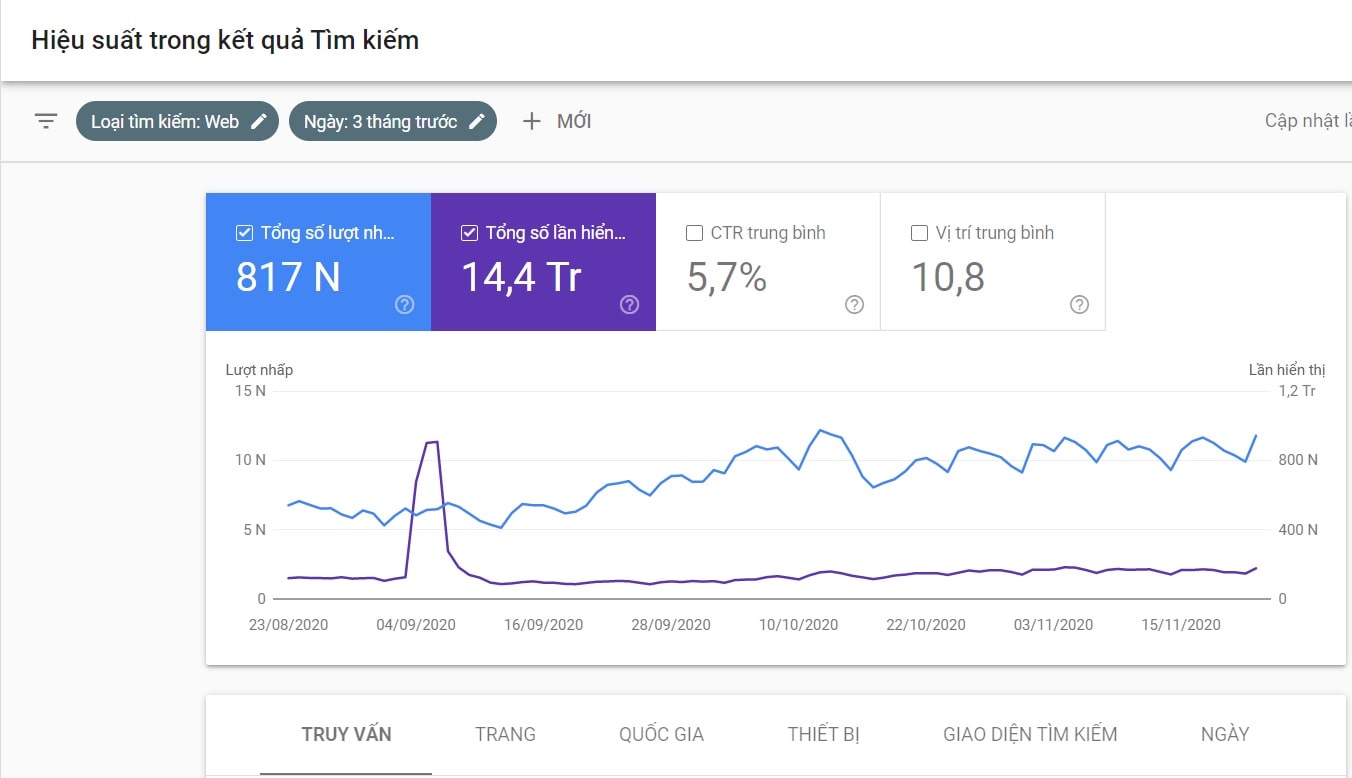Click the Lượt nhấp axis title

pyautogui.click(x=259, y=370)
